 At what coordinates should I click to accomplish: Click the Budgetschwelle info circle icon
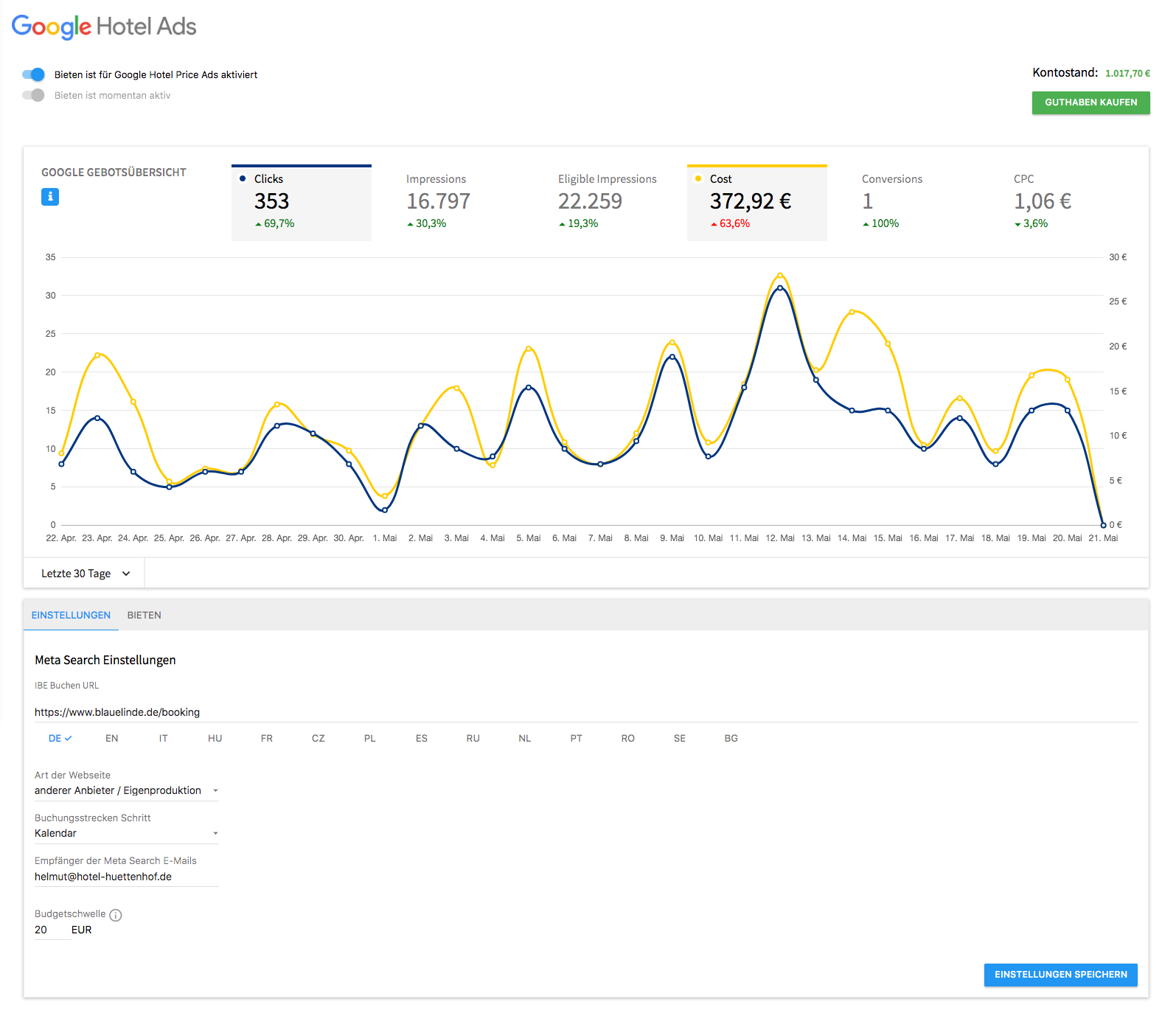tap(116, 915)
